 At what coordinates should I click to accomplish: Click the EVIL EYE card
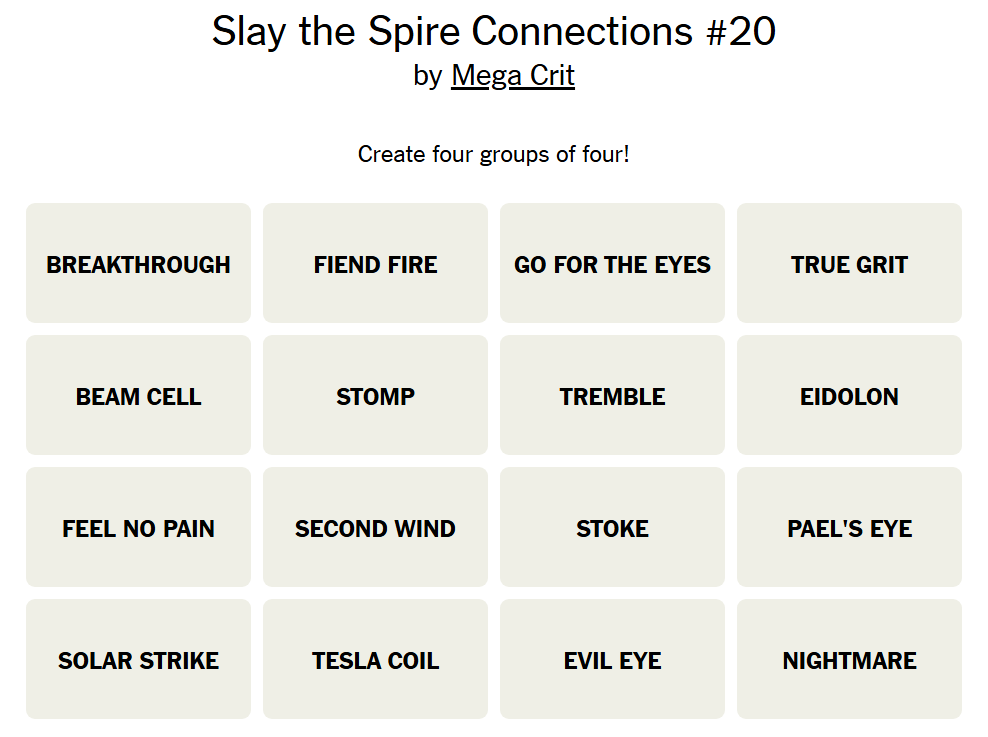pyautogui.click(x=612, y=660)
